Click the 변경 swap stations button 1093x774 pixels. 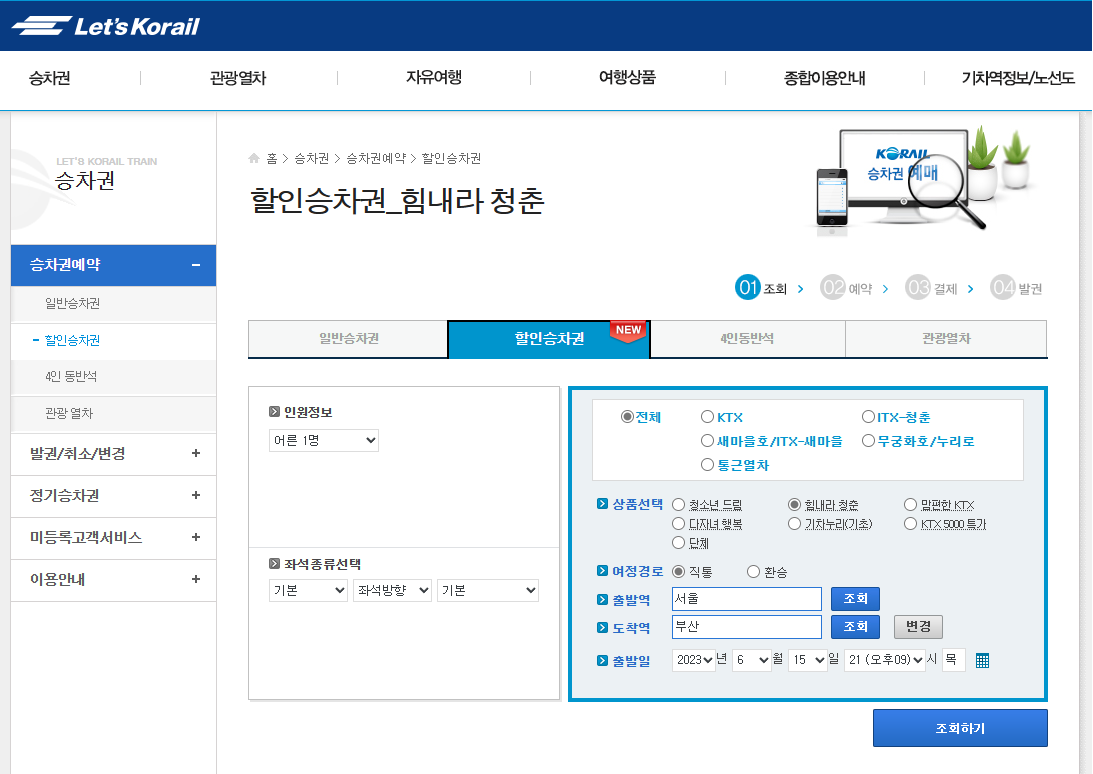pyautogui.click(x=917, y=626)
